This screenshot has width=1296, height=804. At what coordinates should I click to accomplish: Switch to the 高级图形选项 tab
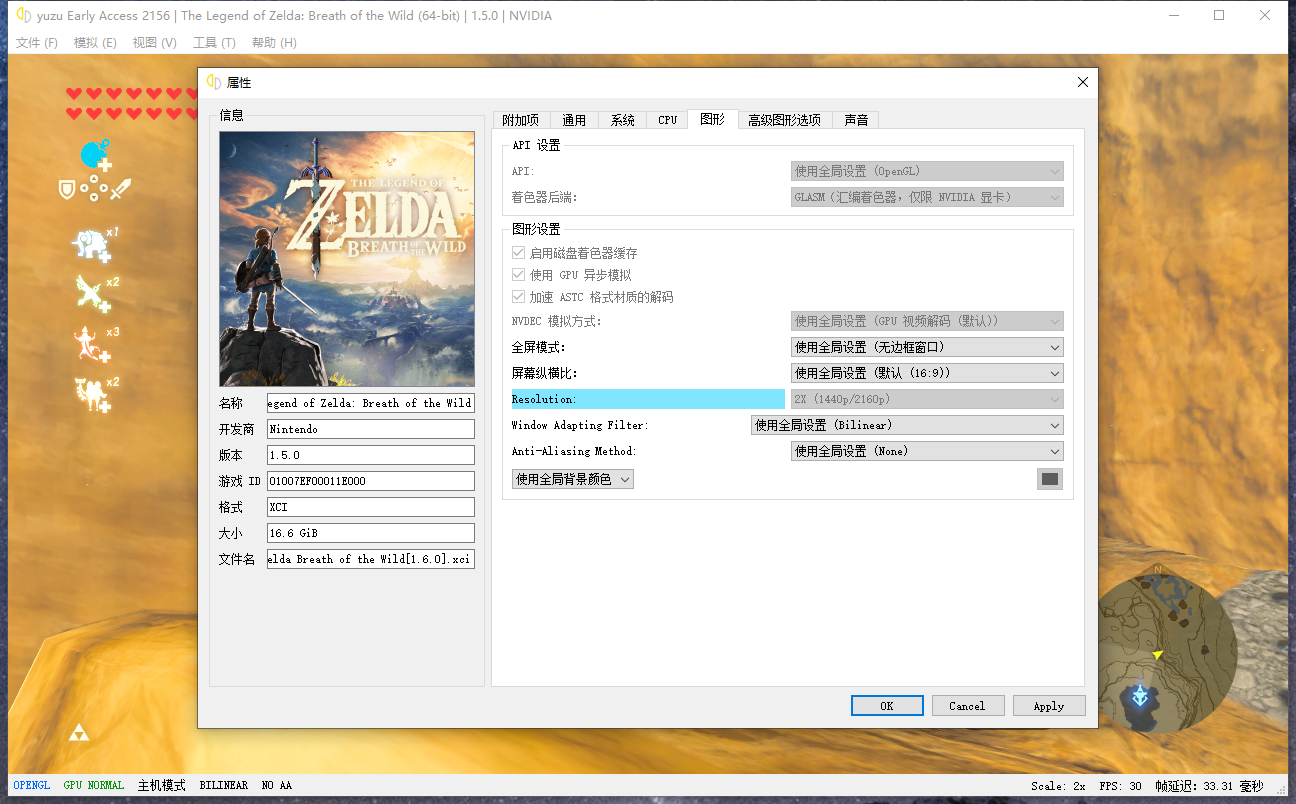pyautogui.click(x=785, y=120)
